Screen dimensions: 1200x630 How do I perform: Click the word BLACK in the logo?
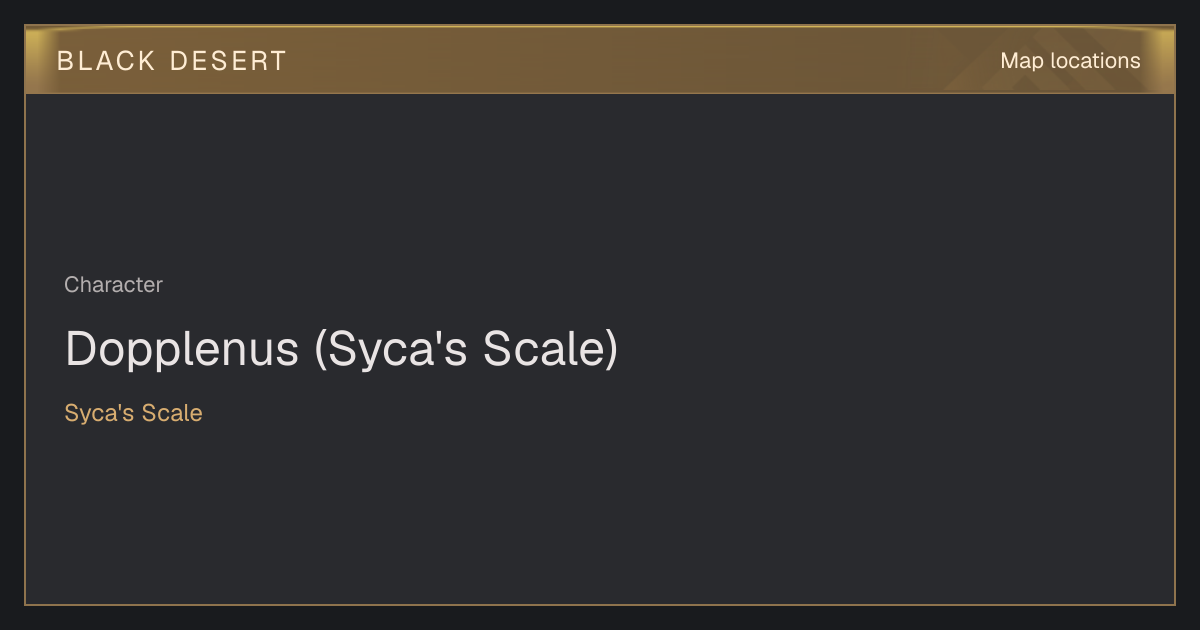(106, 61)
